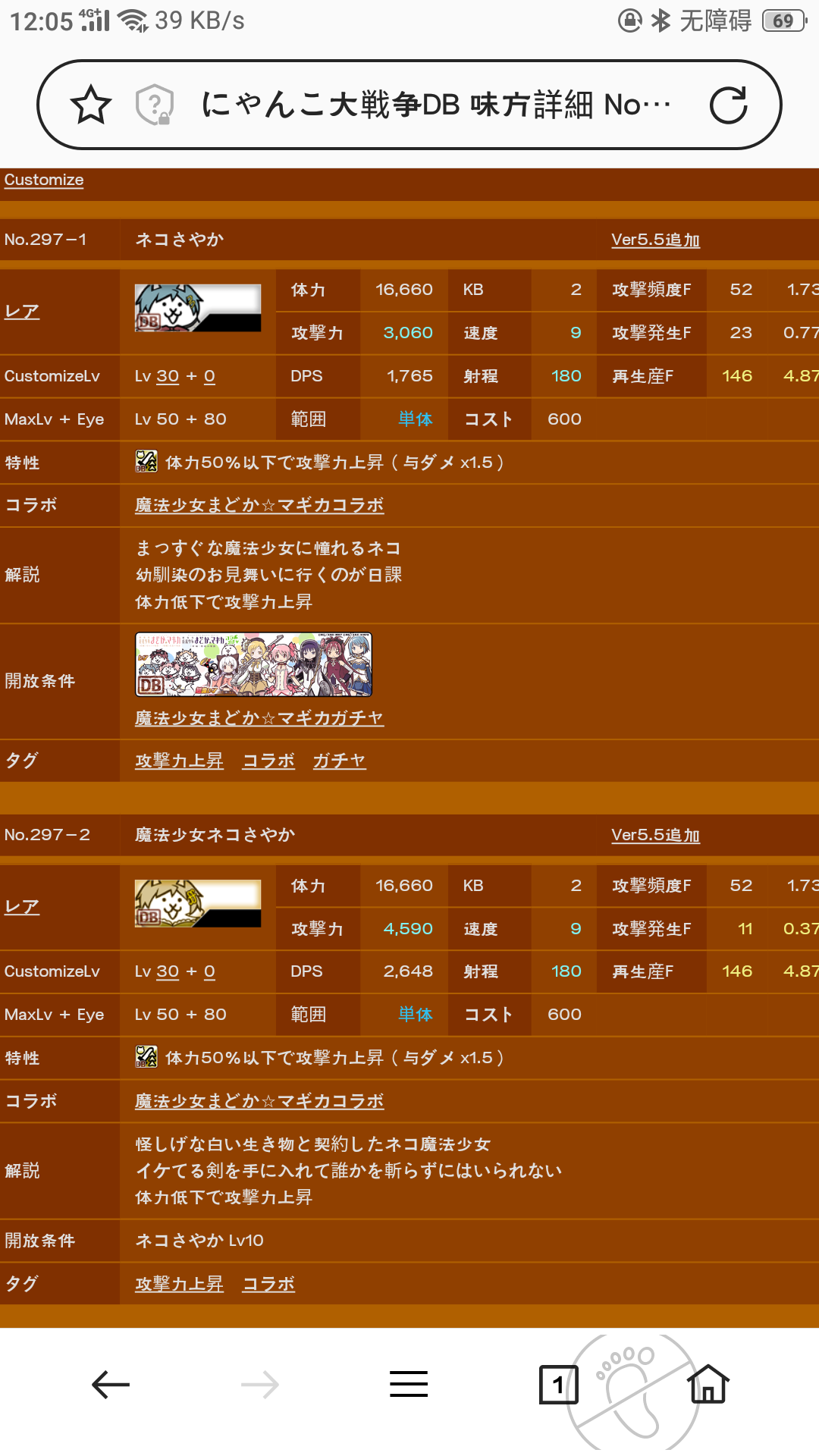The height and width of the screenshot is (1456, 819).
Task: Go back with left arrow
Action: [x=111, y=1385]
